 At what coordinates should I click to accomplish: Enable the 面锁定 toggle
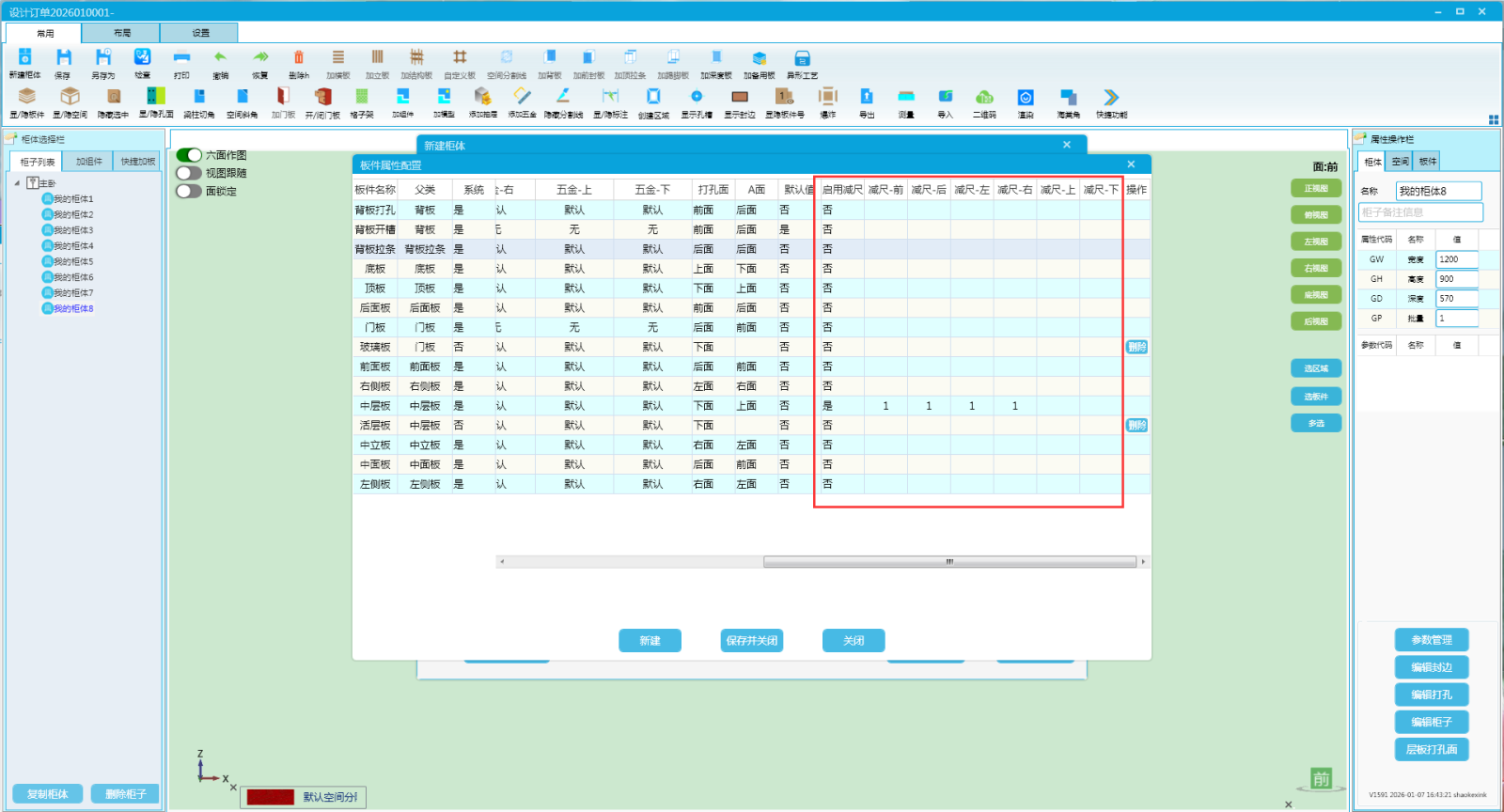pos(189,191)
